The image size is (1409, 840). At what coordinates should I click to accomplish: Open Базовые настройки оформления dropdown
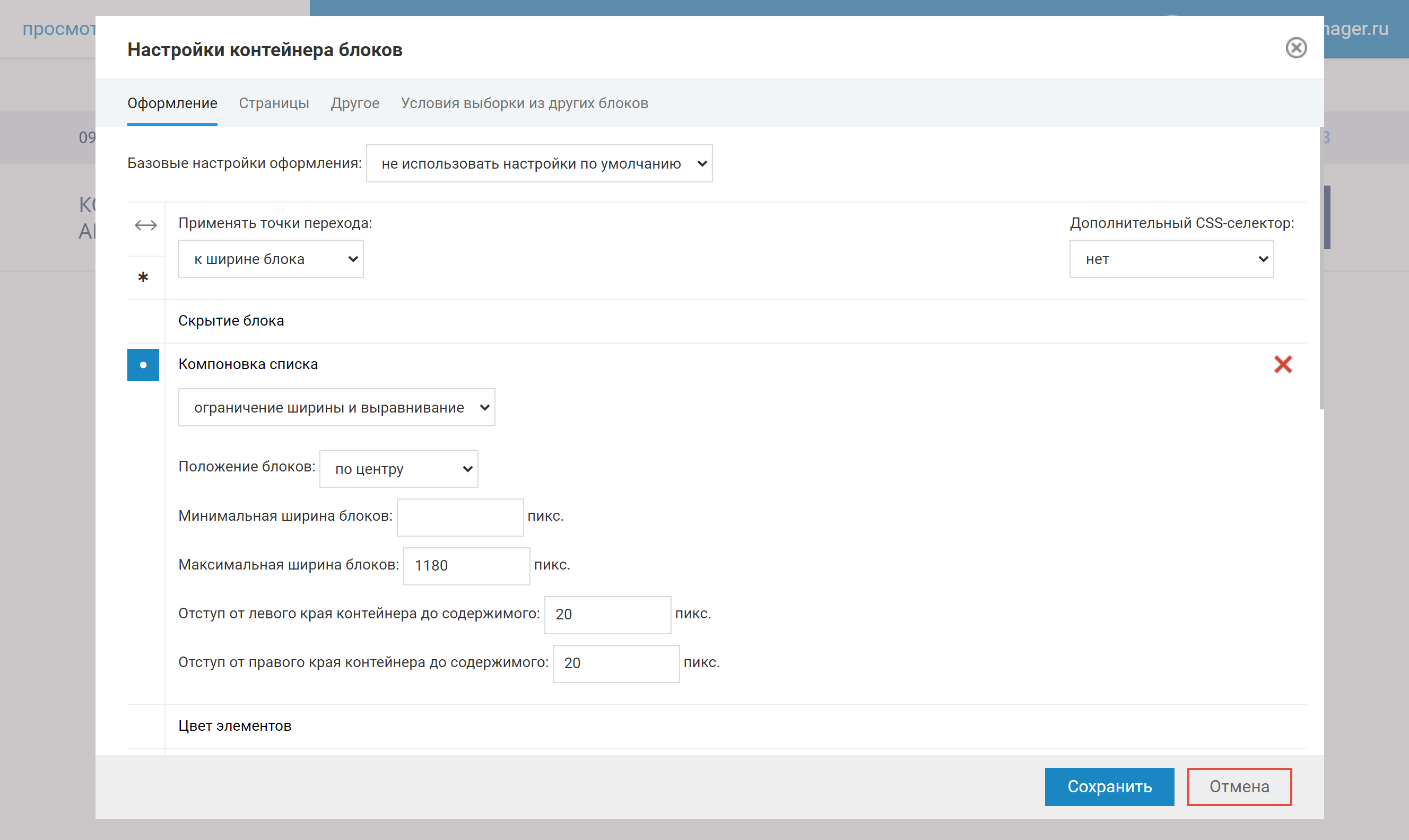click(x=539, y=163)
